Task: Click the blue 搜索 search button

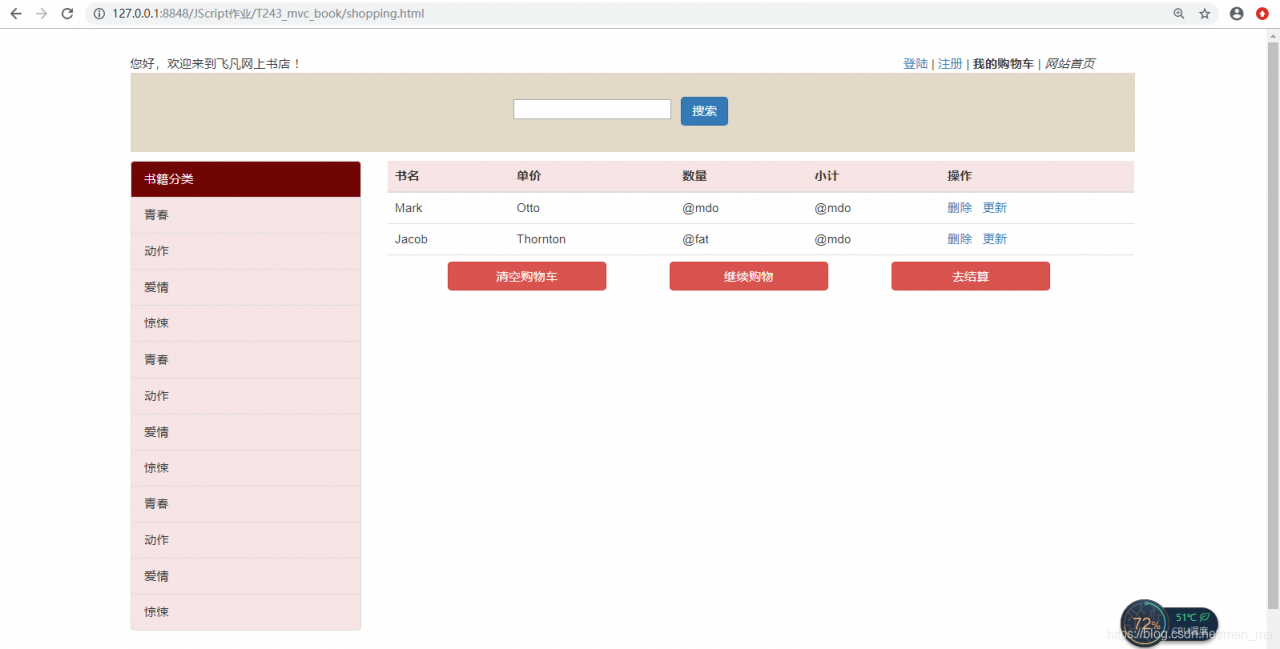Action: pyautogui.click(x=704, y=111)
